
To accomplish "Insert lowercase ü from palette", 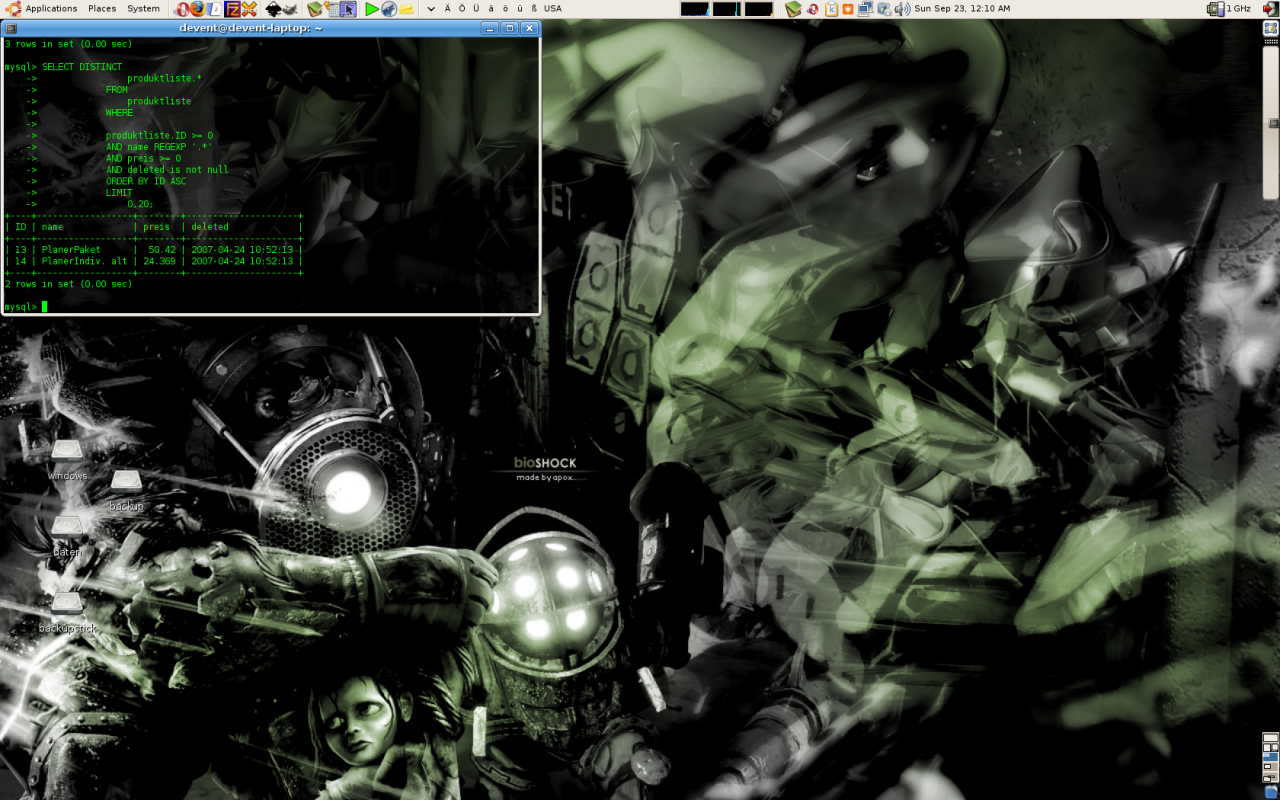I will point(520,9).
